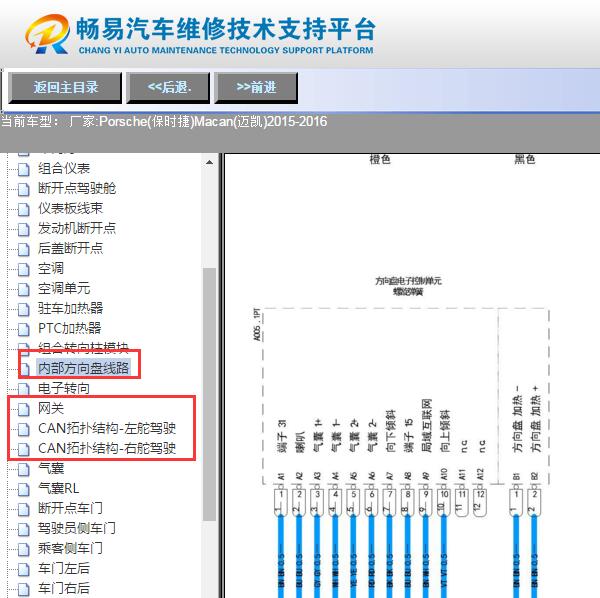Image resolution: width=600 pixels, height=598 pixels.
Task: Click the document icon beside 组合仪表
Action: tap(24, 169)
